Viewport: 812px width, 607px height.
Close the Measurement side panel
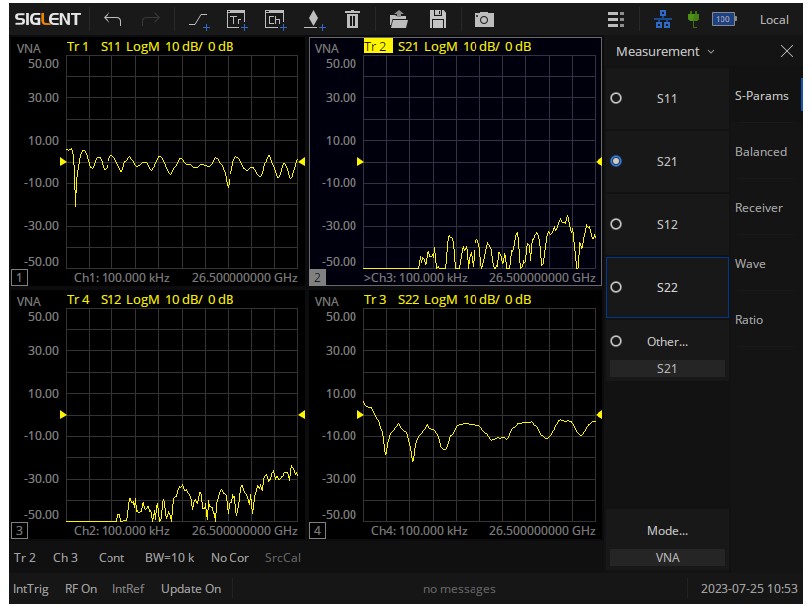click(x=786, y=51)
